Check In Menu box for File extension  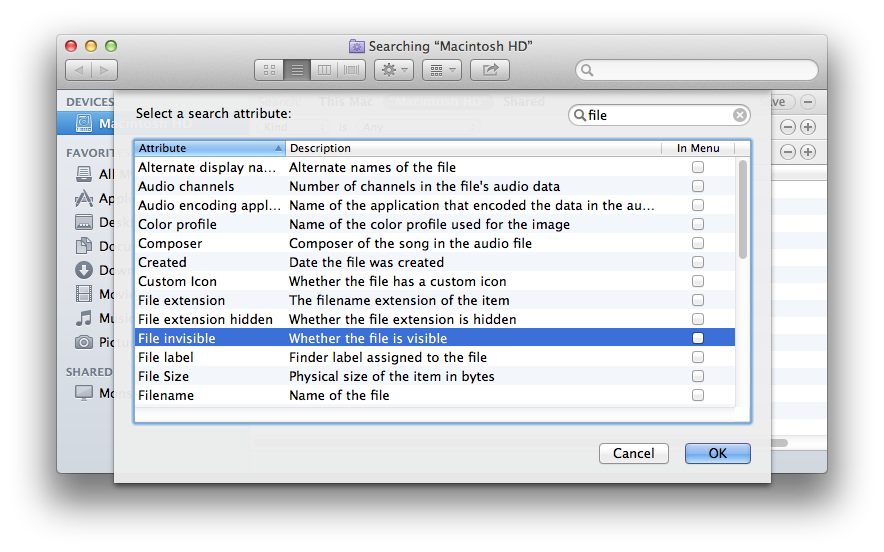coord(698,300)
